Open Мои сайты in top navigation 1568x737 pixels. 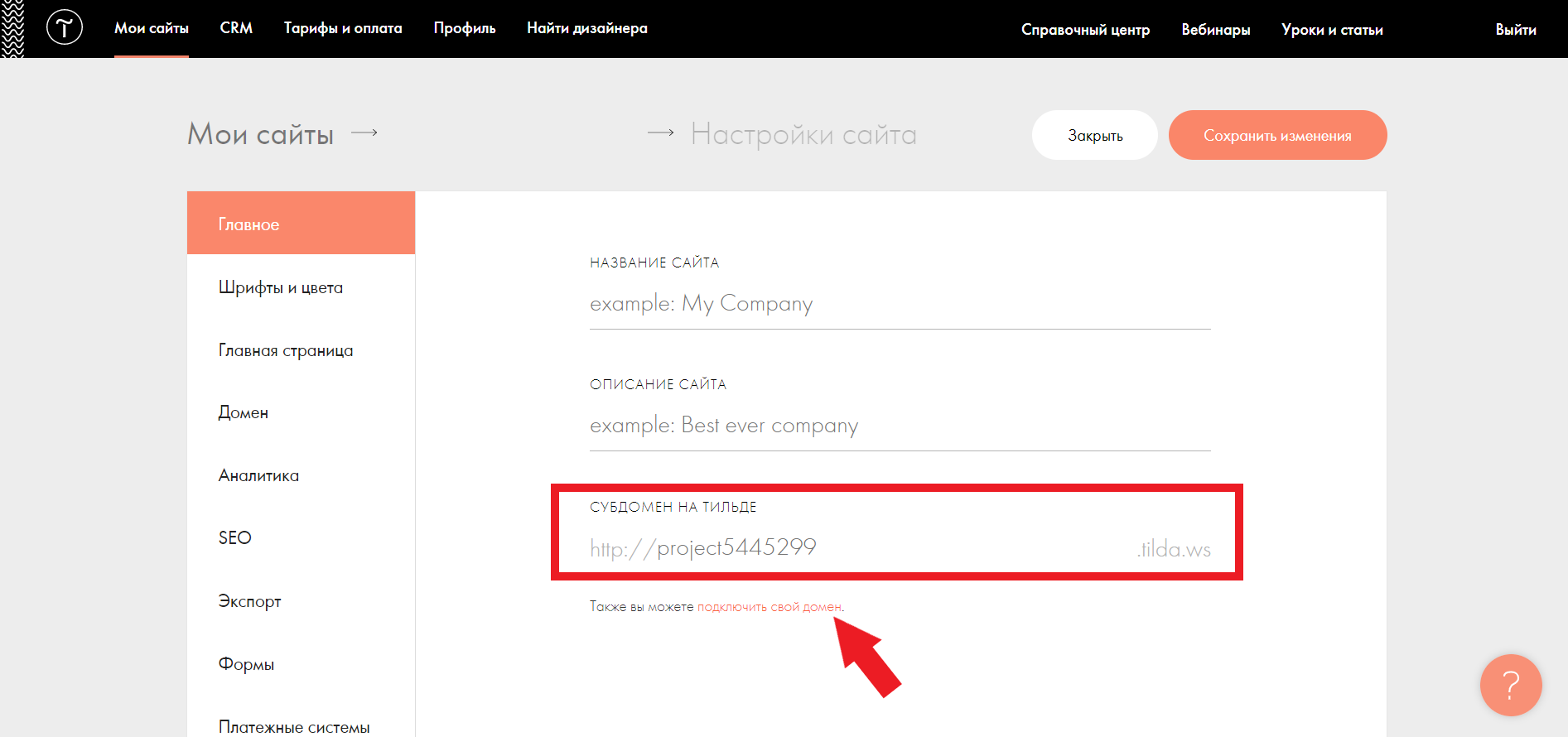(152, 28)
